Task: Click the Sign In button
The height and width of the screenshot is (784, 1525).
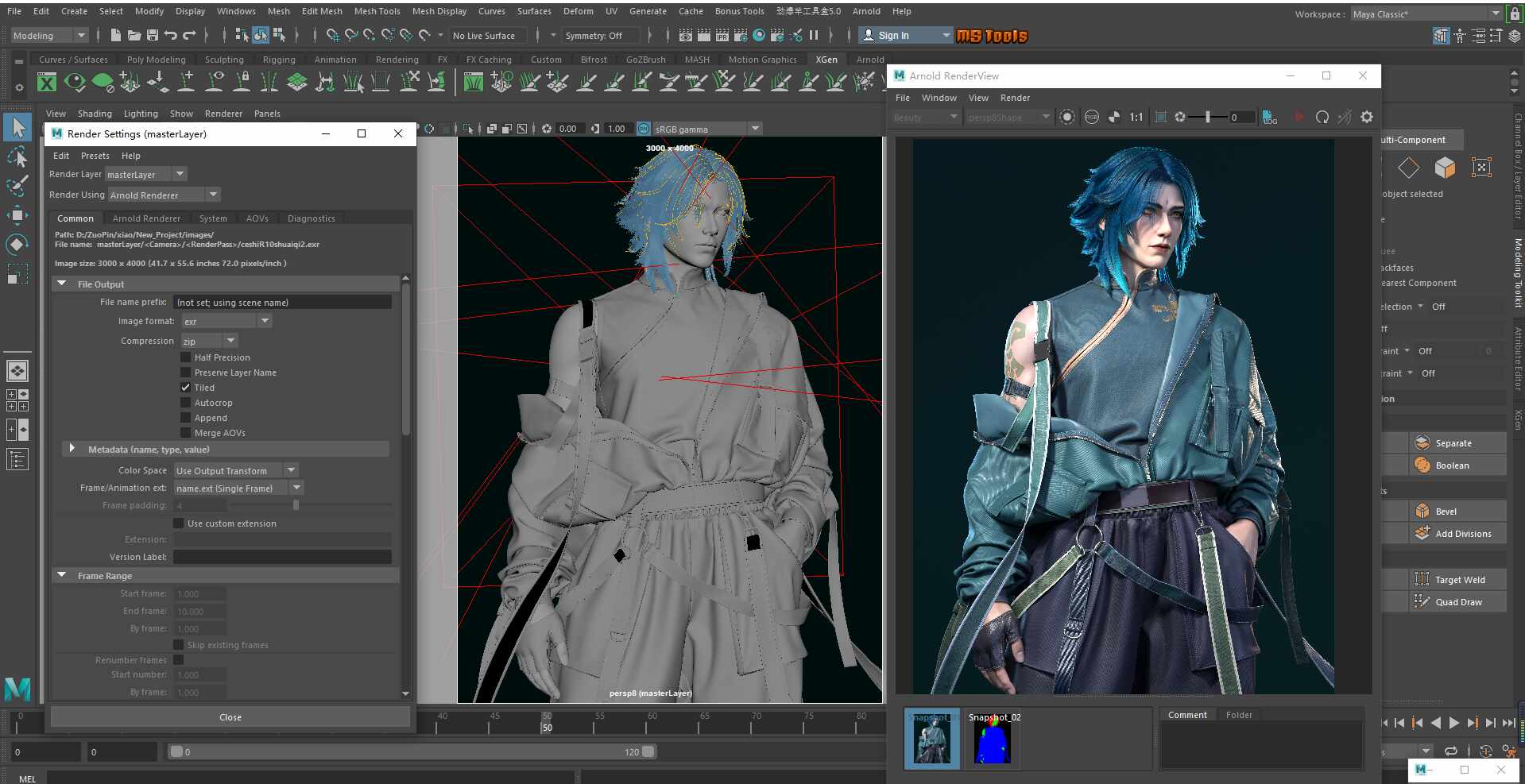Action: 906,35
